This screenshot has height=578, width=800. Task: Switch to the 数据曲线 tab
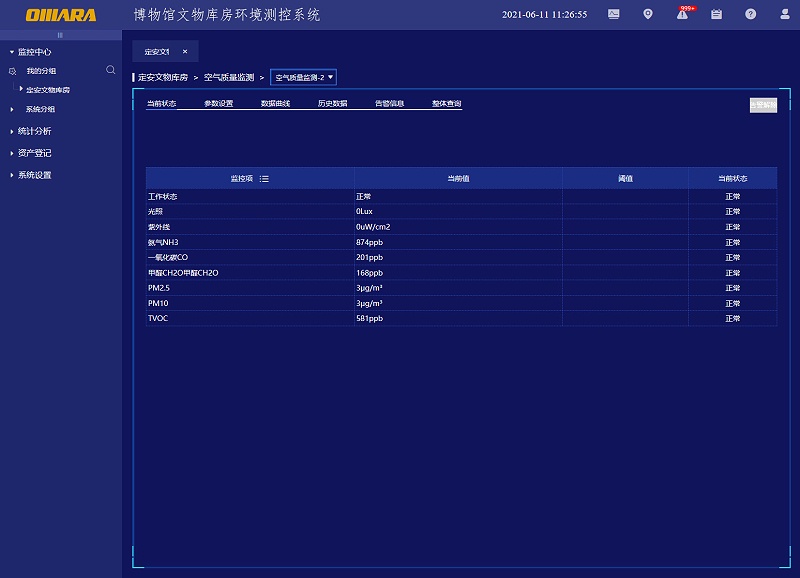click(275, 103)
